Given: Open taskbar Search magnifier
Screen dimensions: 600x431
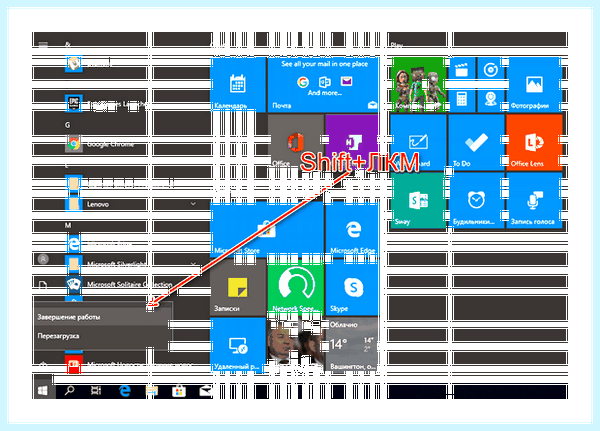Looking at the screenshot, I should point(70,390).
